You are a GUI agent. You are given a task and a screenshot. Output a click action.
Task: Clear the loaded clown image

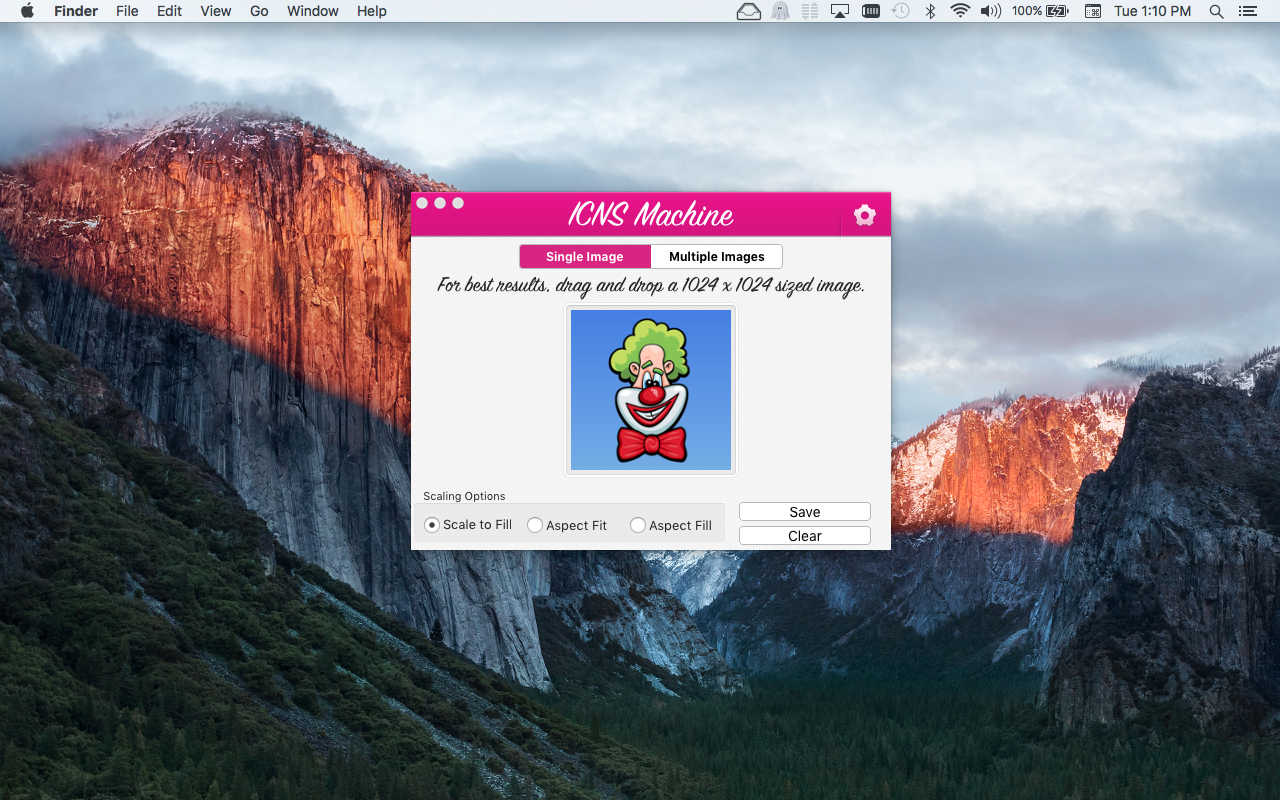click(x=804, y=535)
